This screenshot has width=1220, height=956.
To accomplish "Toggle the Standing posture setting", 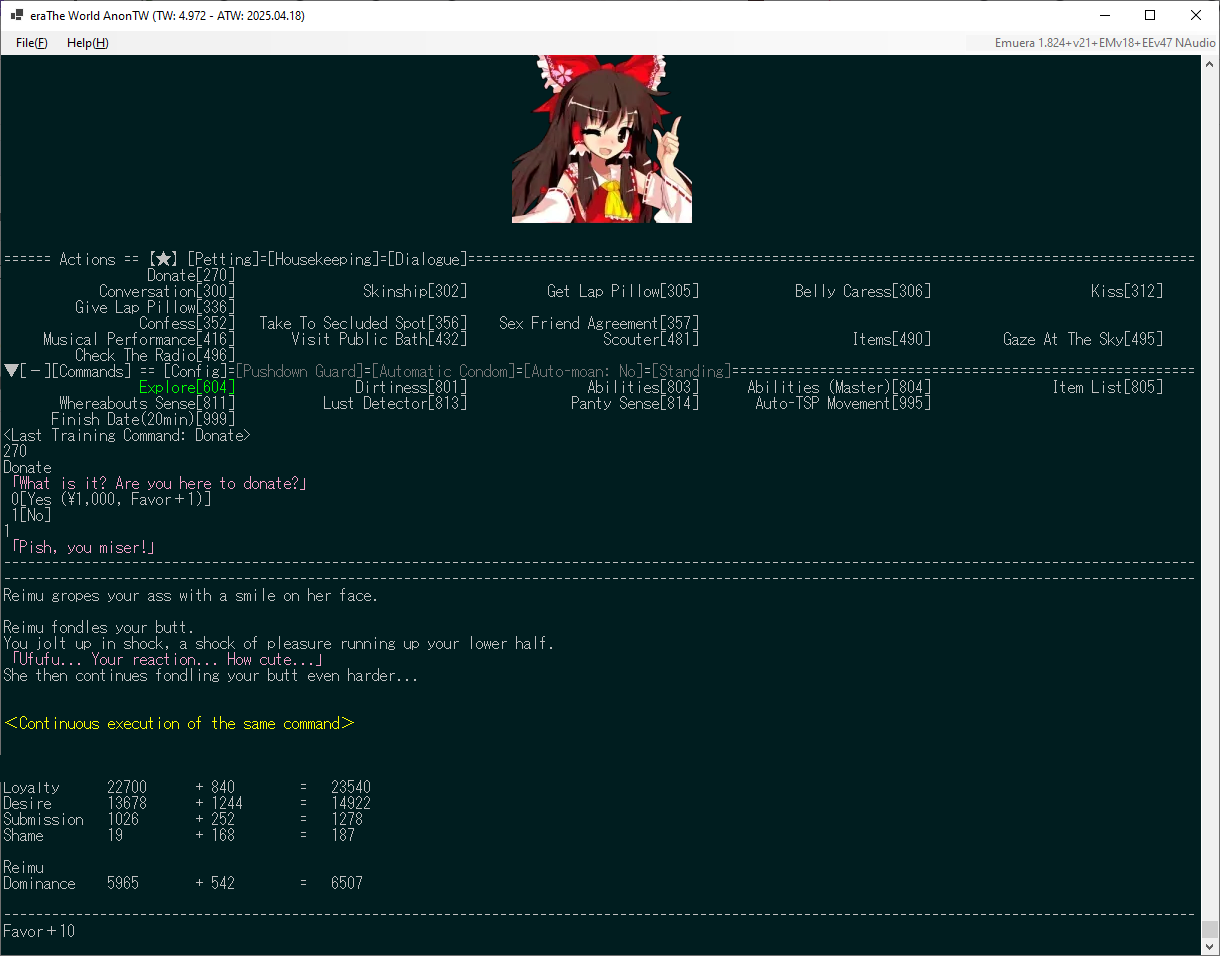I will 694,372.
